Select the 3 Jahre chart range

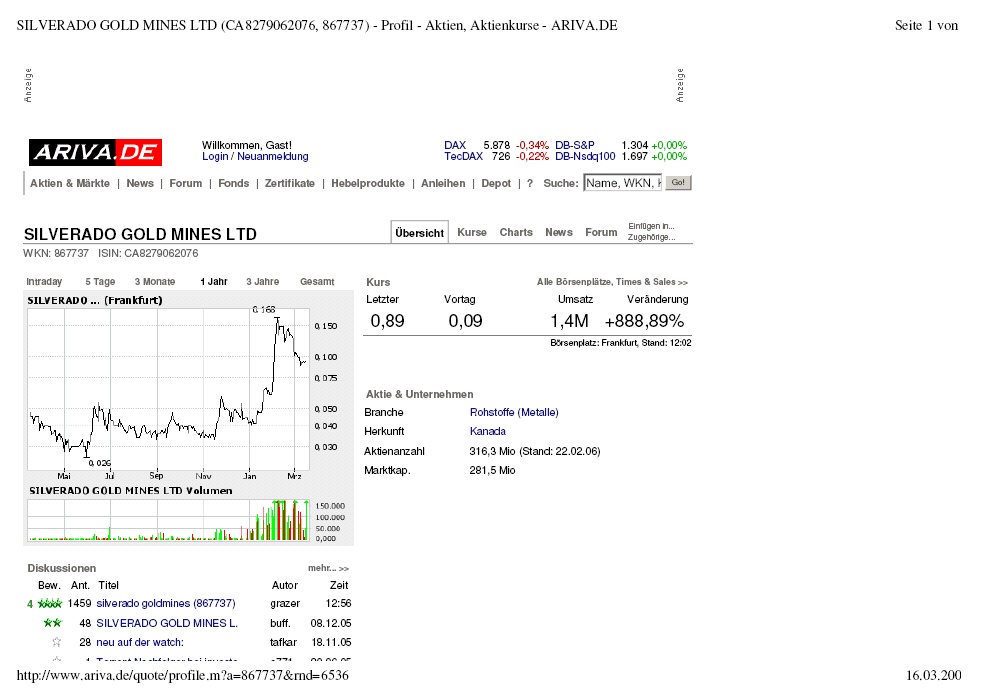tap(263, 282)
